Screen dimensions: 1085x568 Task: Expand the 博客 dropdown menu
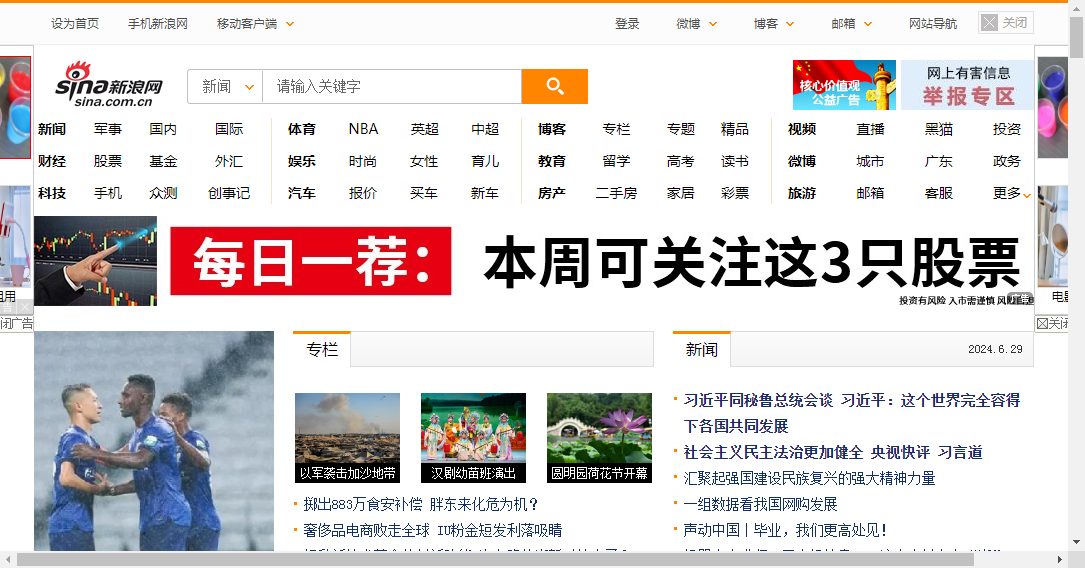click(774, 23)
